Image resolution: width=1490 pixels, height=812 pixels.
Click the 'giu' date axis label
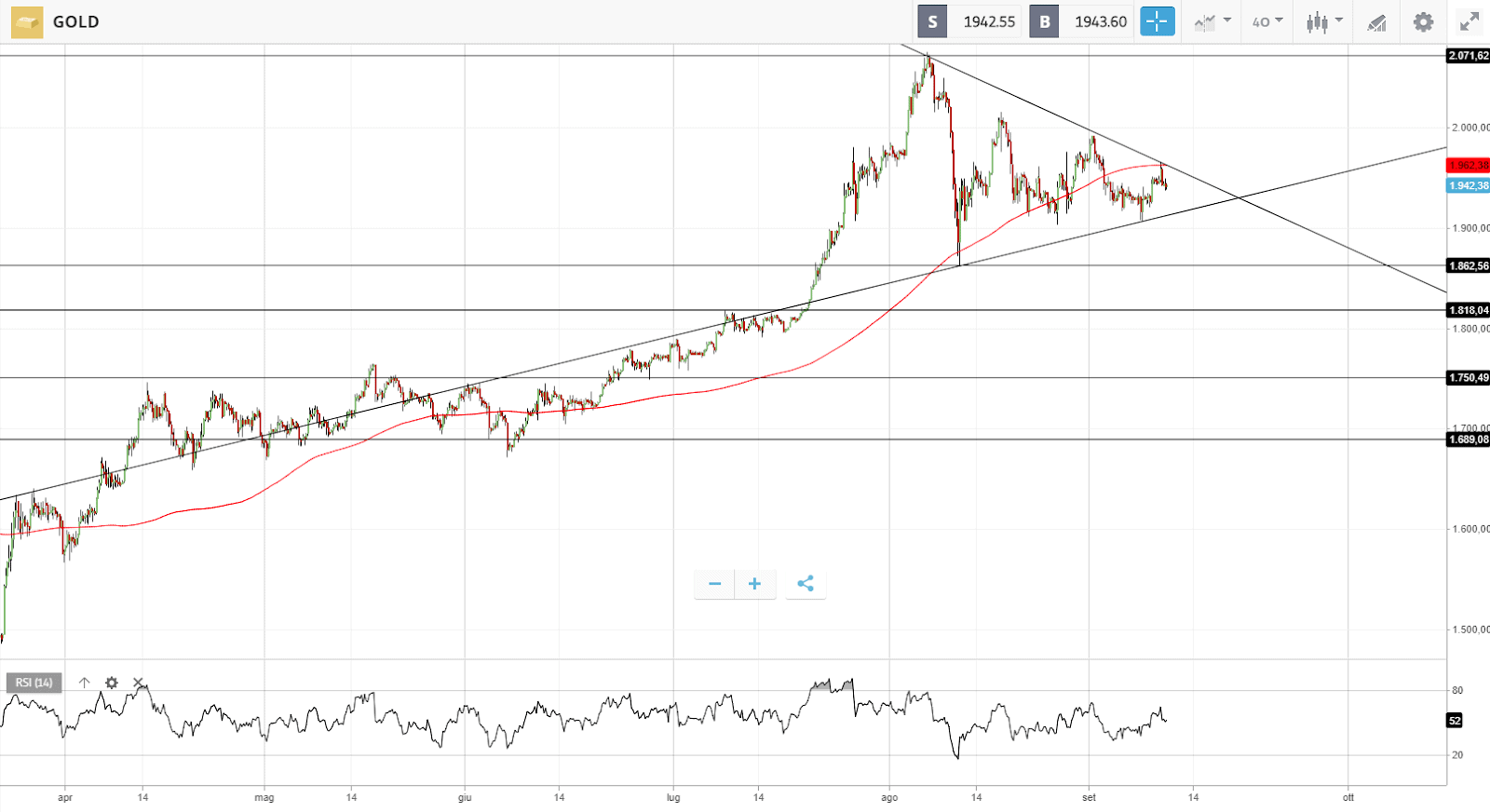(465, 797)
